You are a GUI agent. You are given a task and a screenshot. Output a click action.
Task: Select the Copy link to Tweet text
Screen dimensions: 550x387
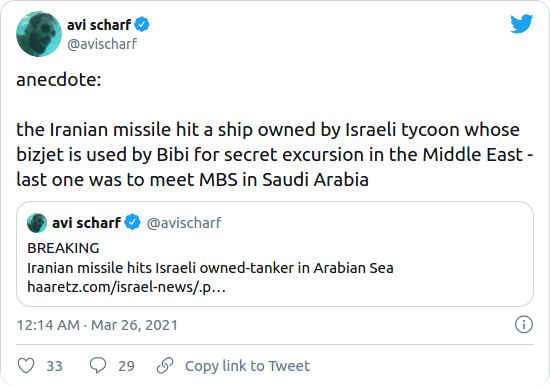(x=247, y=366)
